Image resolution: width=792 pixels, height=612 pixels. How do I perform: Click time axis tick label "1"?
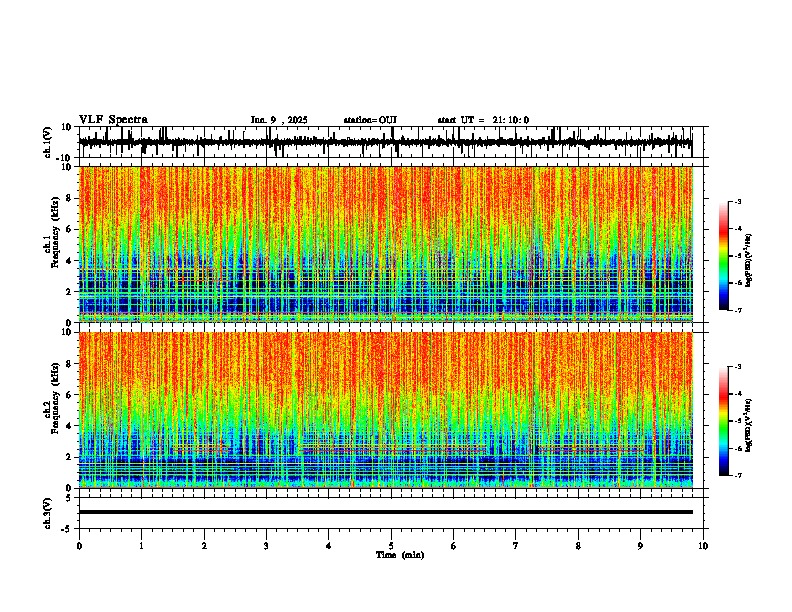[141, 546]
